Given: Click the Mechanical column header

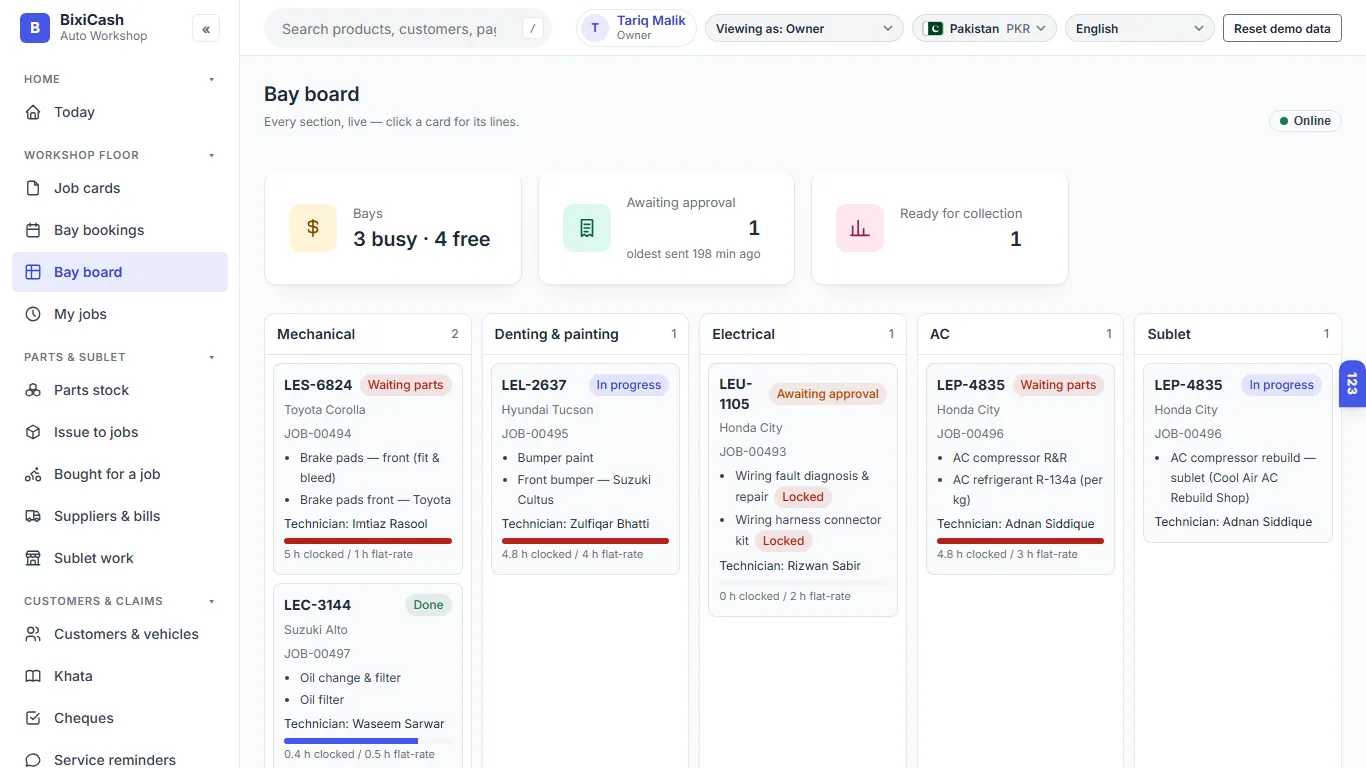Looking at the screenshot, I should point(368,334).
